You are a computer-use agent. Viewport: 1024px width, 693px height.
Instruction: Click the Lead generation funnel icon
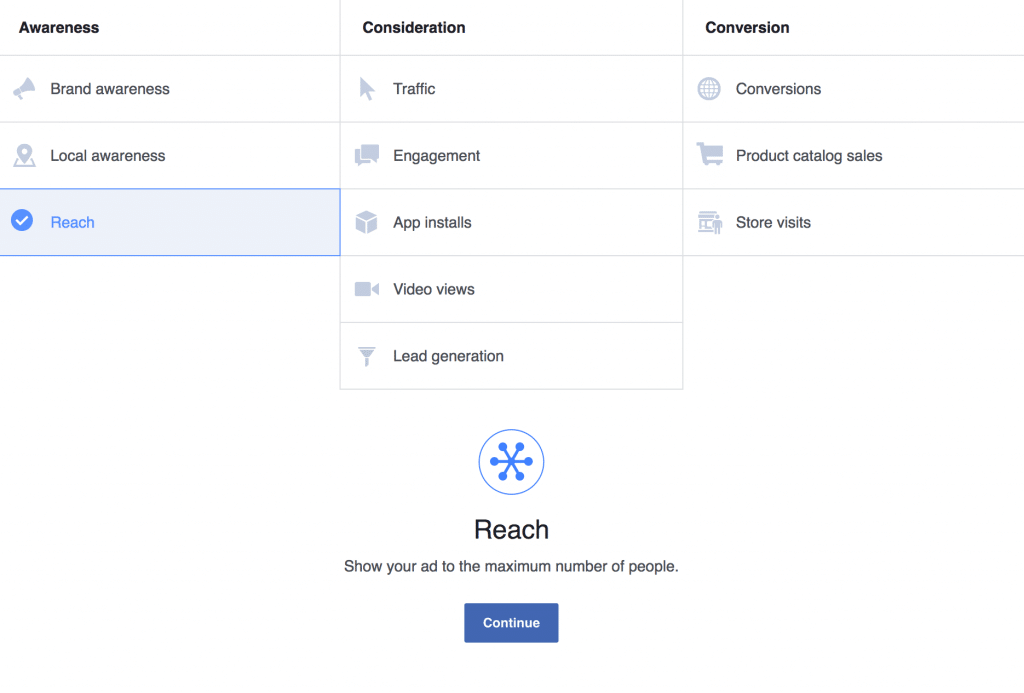pos(366,356)
